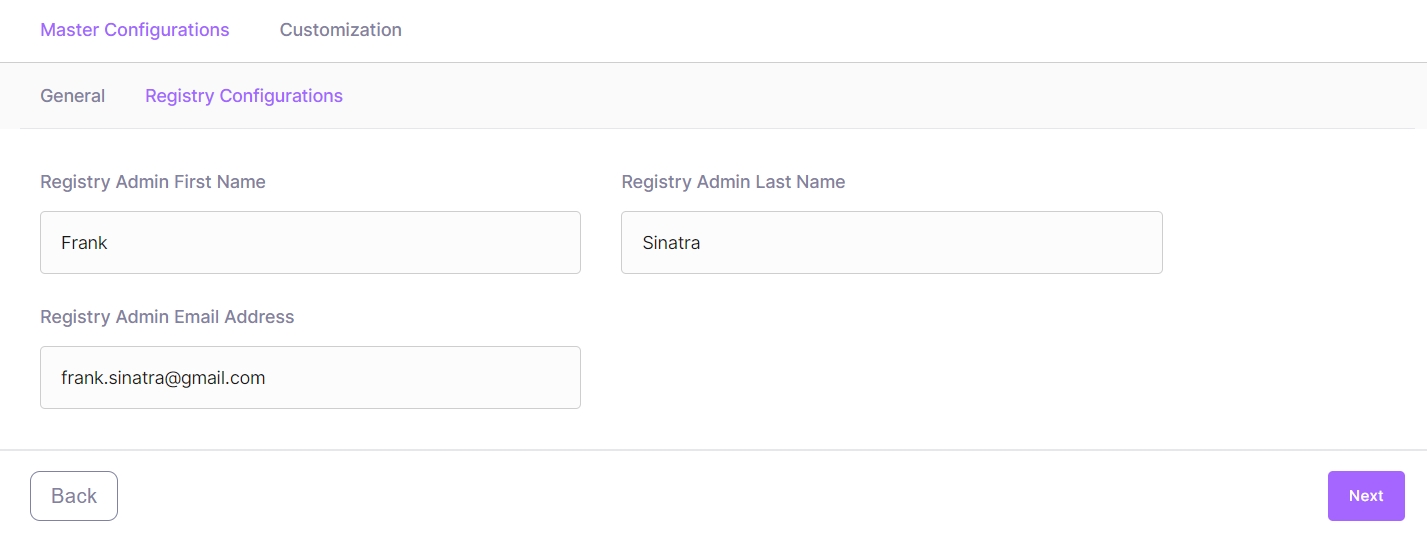Click the purple Next button

[x=1365, y=496]
